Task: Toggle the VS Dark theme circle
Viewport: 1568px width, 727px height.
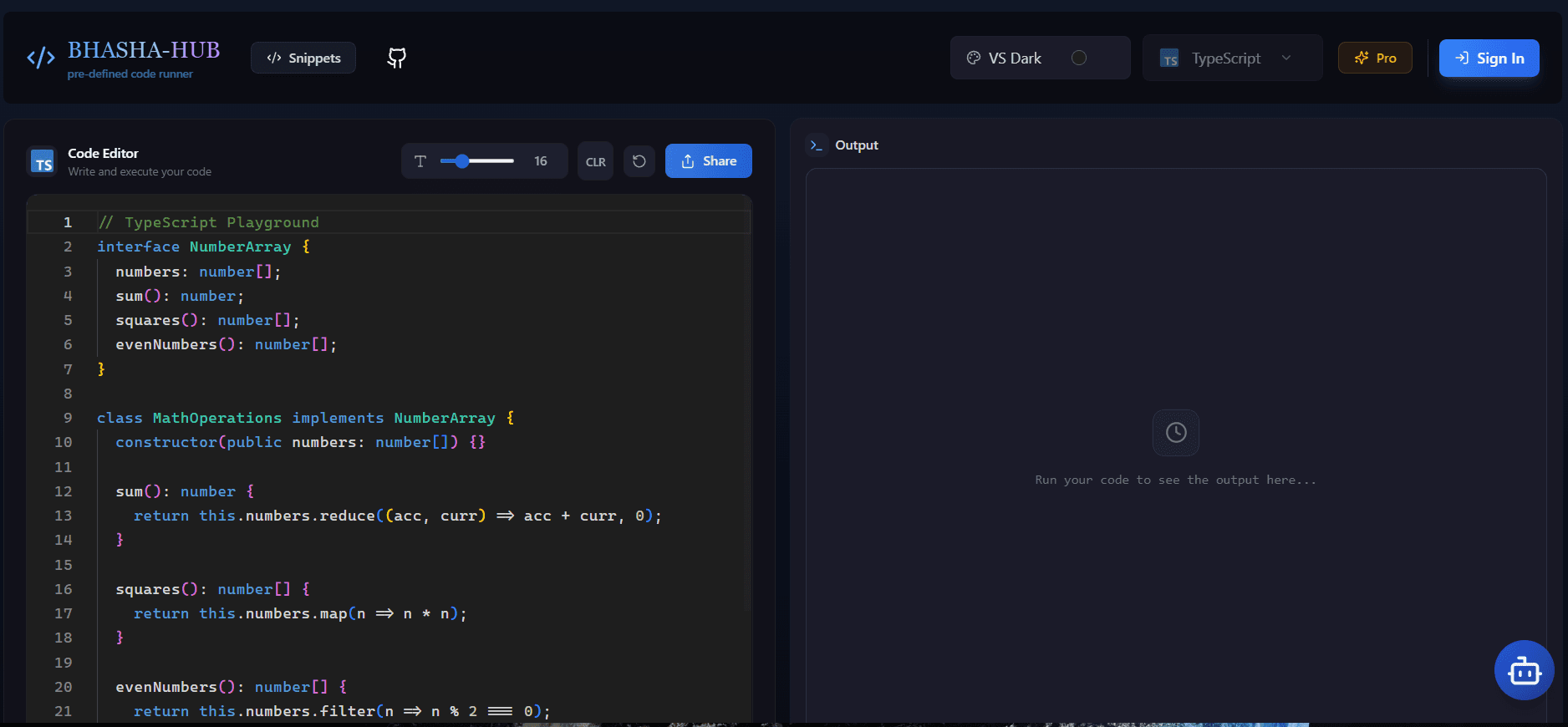Action: click(x=1079, y=58)
